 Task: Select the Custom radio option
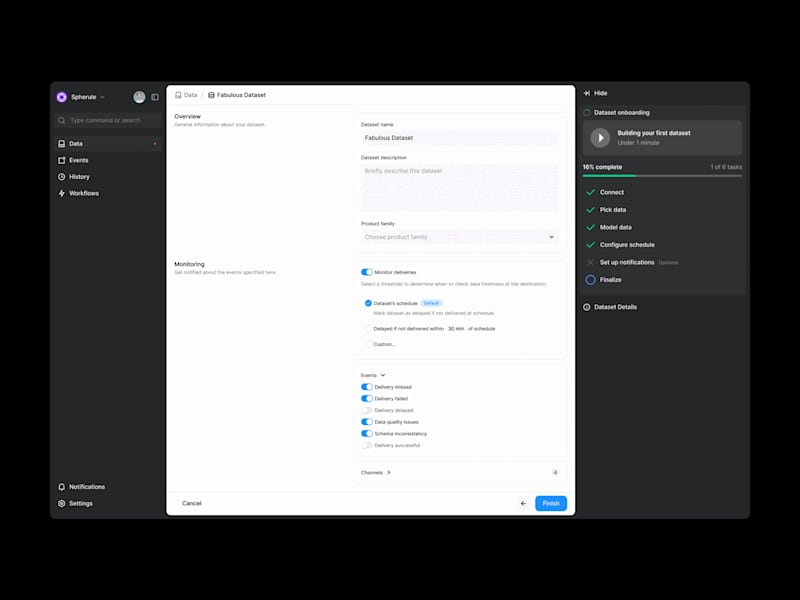click(x=368, y=344)
